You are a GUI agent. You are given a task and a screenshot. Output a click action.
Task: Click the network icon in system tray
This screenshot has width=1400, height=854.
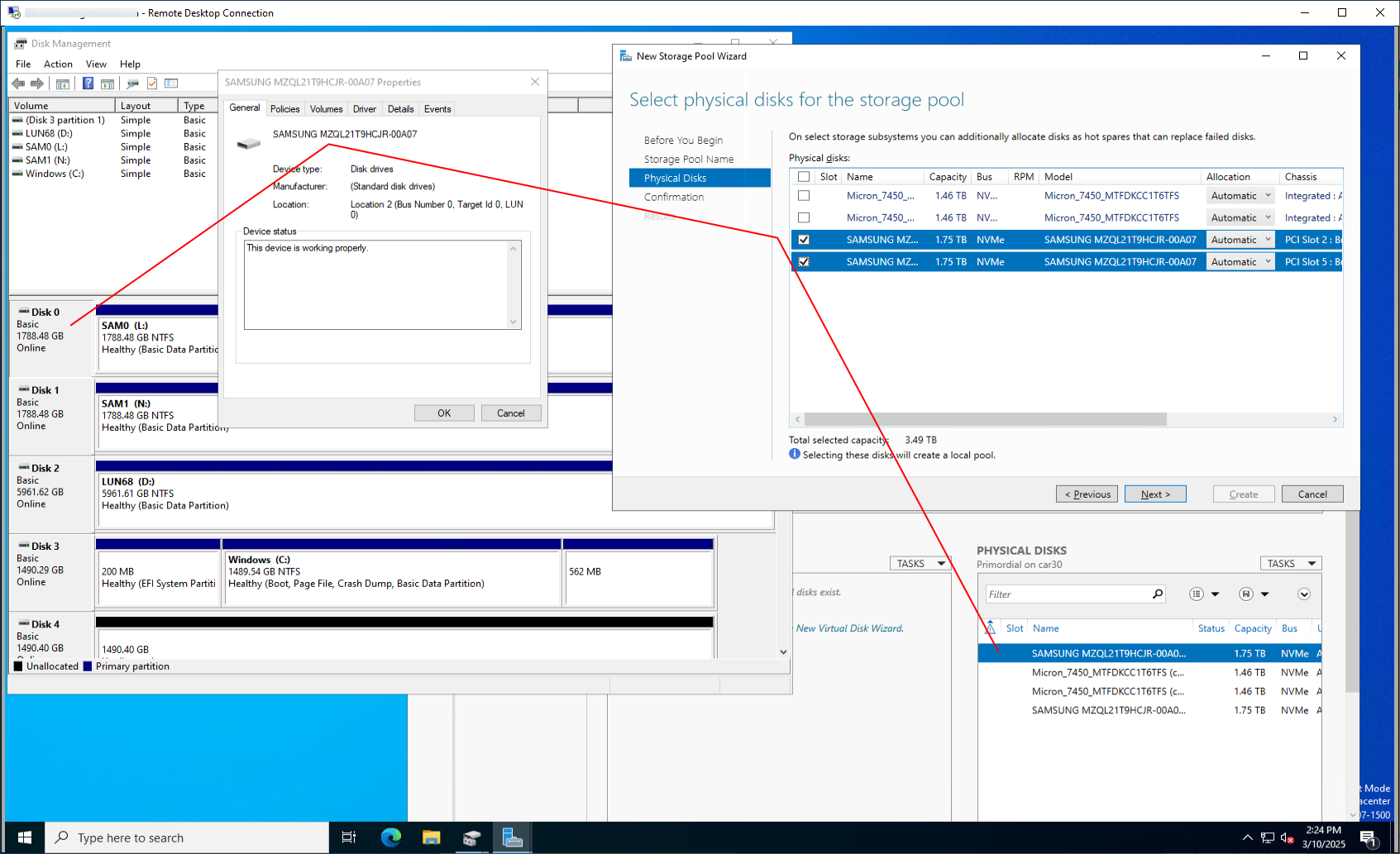pyautogui.click(x=1268, y=837)
